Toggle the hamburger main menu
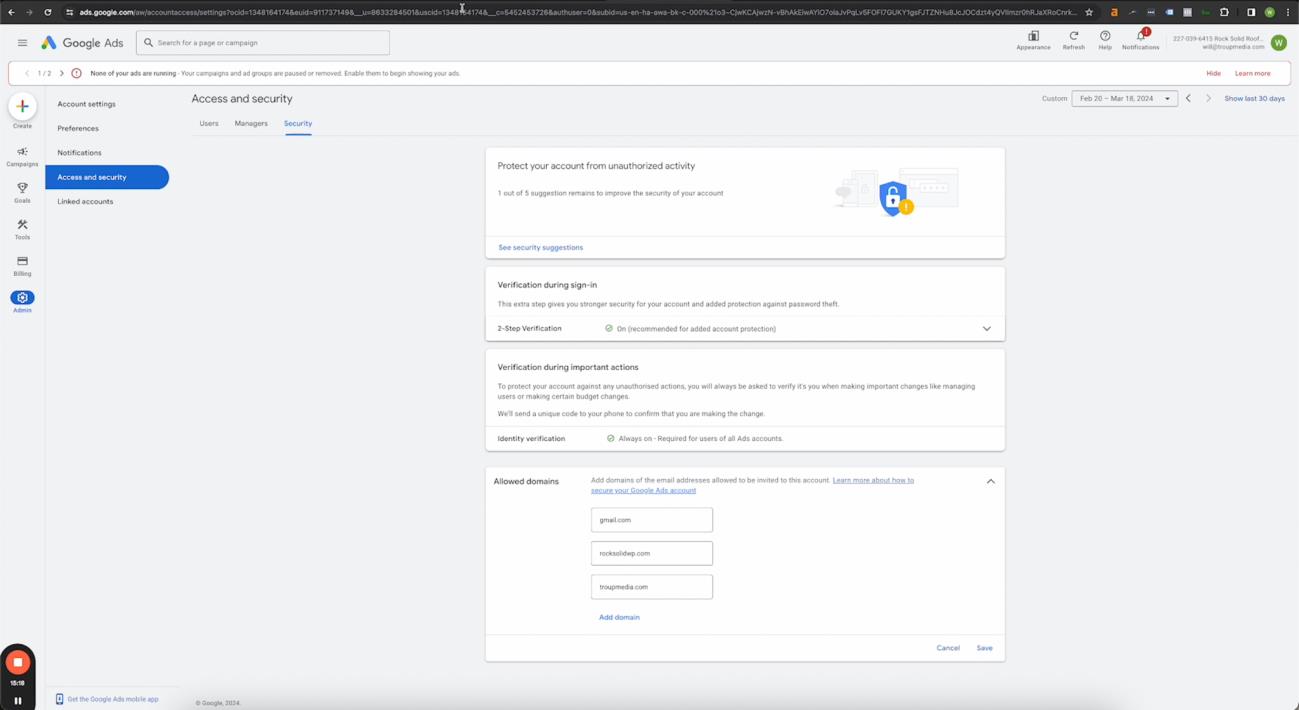The width and height of the screenshot is (1299, 710). [x=22, y=43]
